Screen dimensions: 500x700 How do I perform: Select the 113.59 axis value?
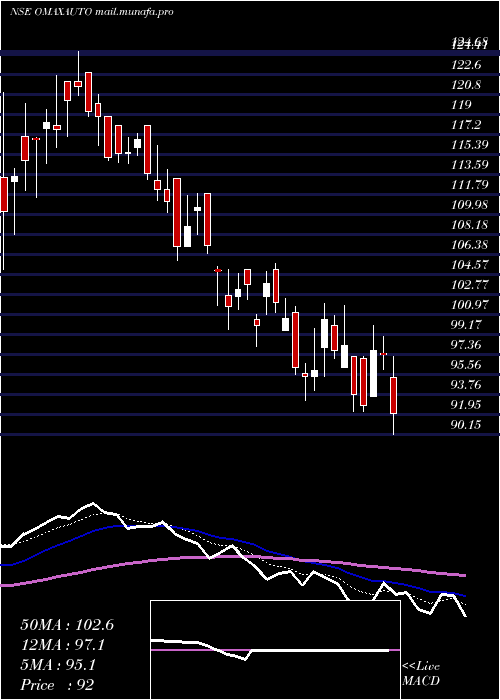469,165
